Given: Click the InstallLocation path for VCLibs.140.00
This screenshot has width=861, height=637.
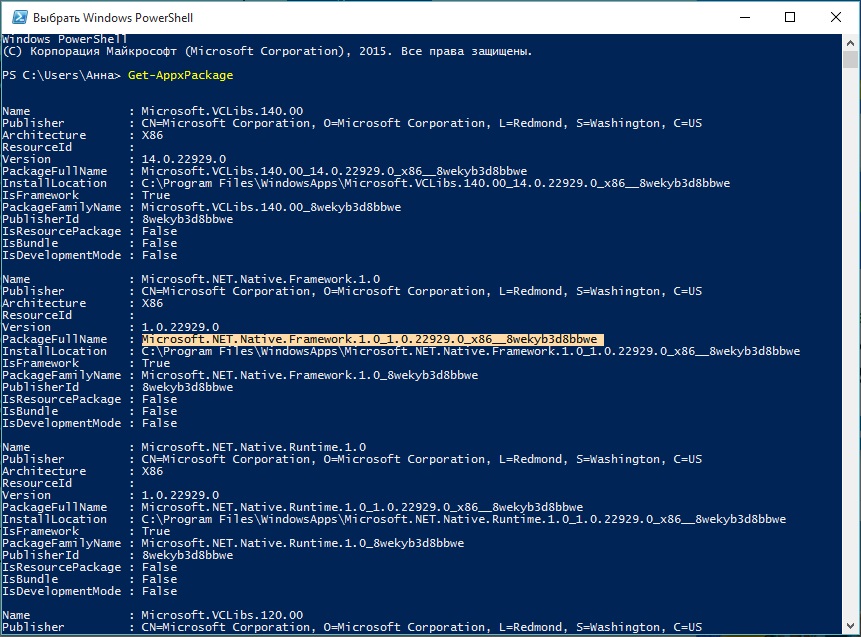Looking at the screenshot, I should pos(436,183).
